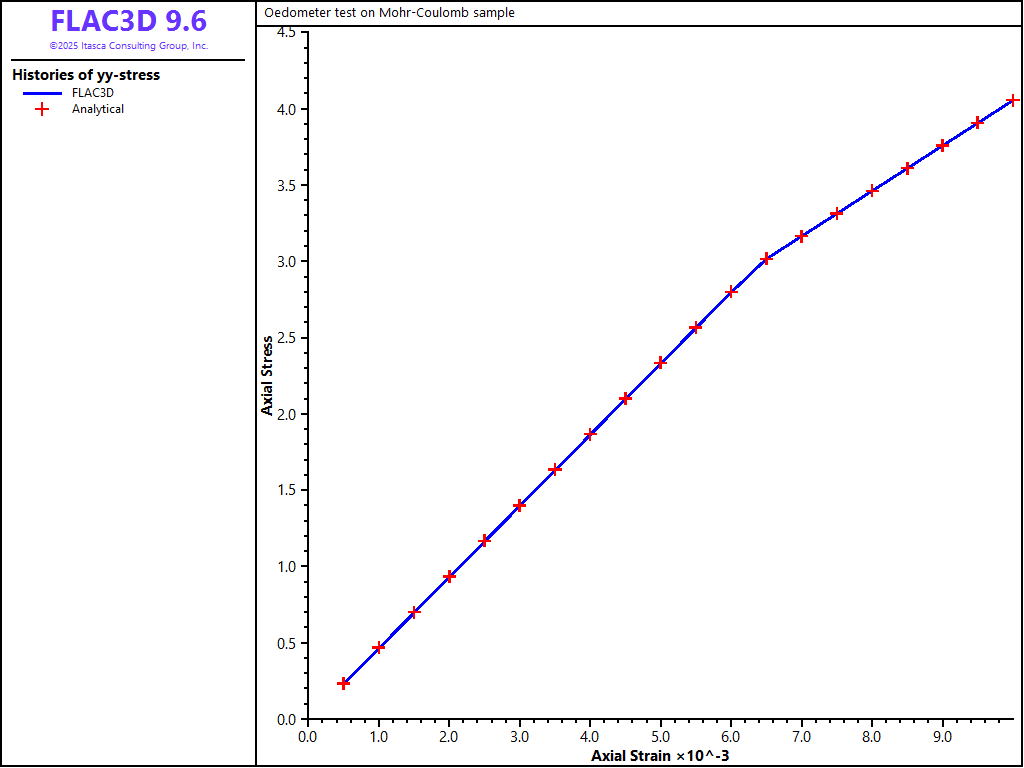Click the 'FLAC3D' legend entry label
The width and height of the screenshot is (1024, 768).
tap(93, 92)
